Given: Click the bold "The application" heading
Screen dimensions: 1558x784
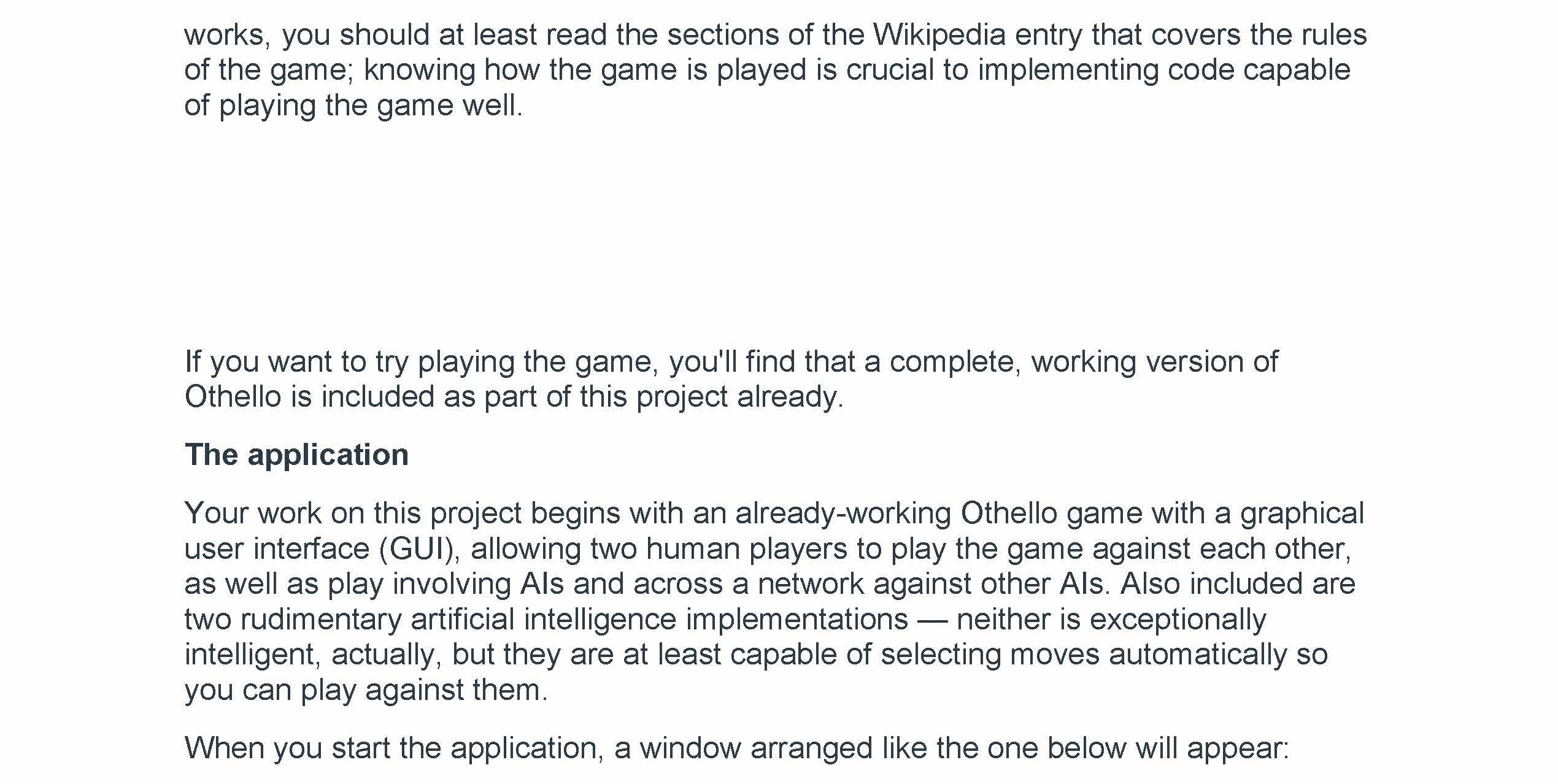Looking at the screenshot, I should point(296,455).
